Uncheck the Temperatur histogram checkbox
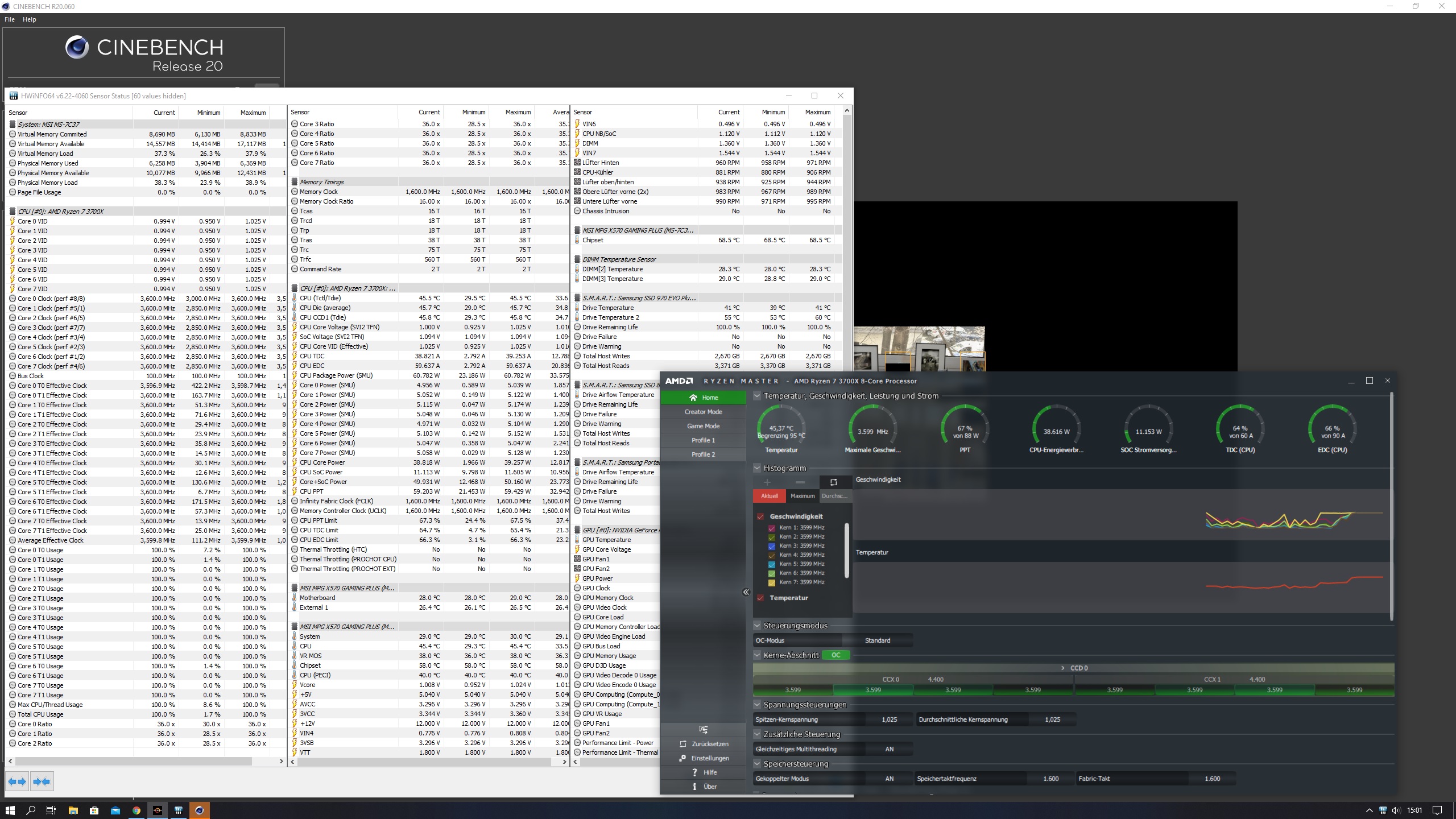 760,598
